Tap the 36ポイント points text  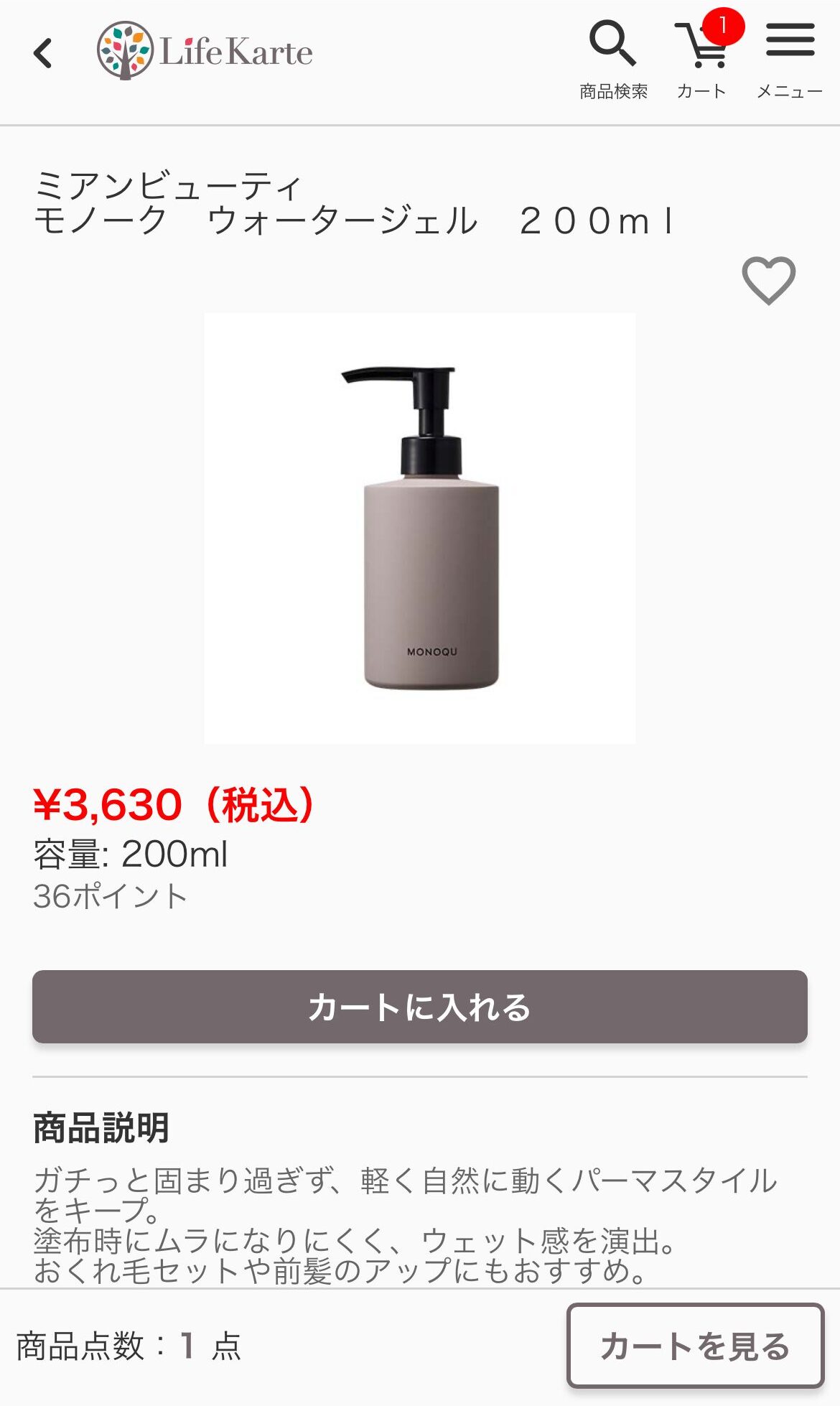[111, 896]
